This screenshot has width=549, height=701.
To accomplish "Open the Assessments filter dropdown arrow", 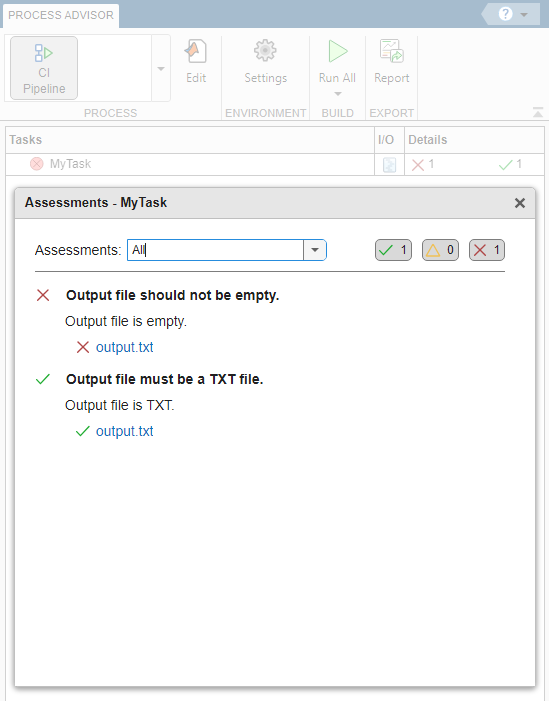I will coord(315,250).
